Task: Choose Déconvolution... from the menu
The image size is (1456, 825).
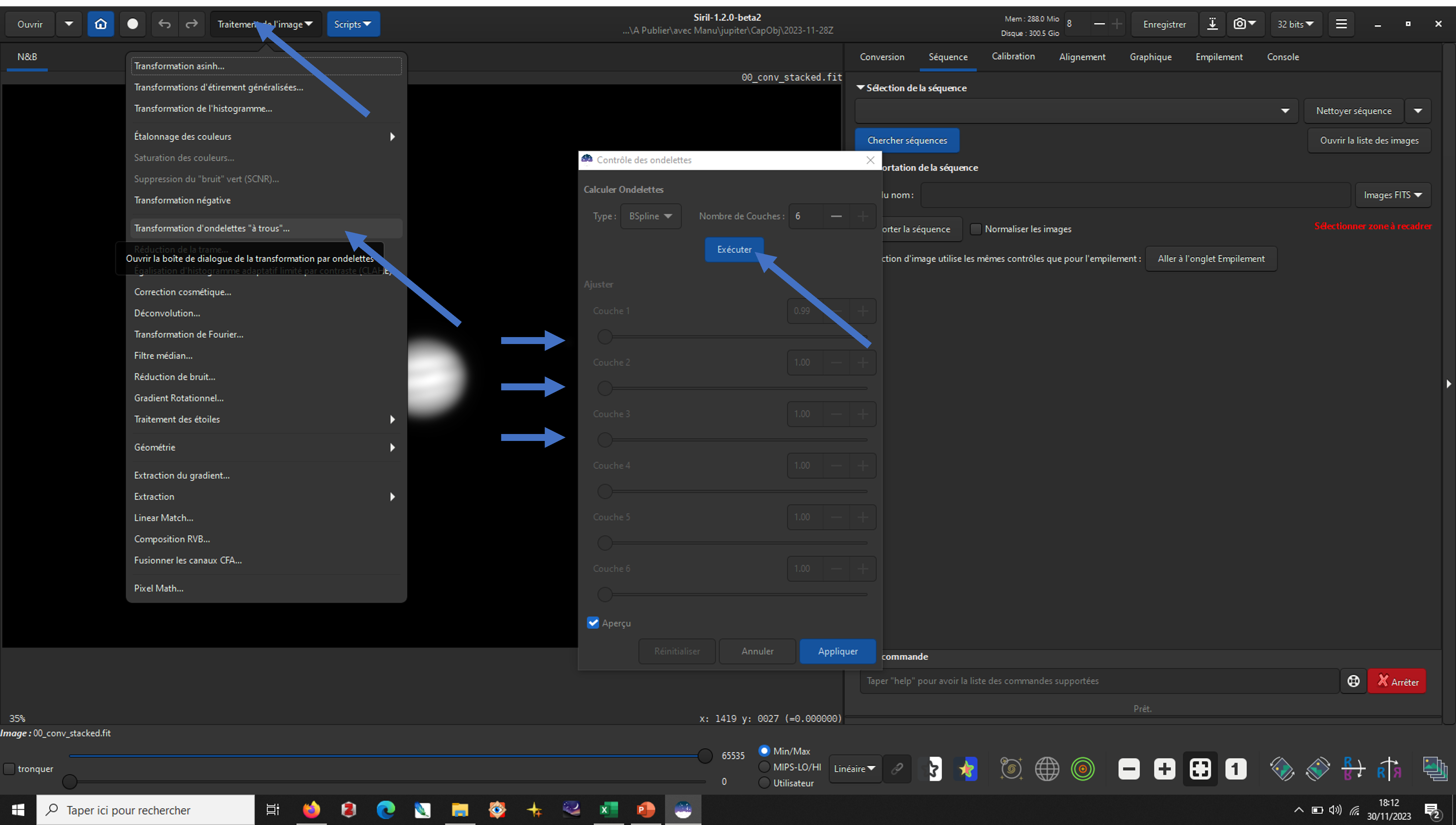Action: 167,313
